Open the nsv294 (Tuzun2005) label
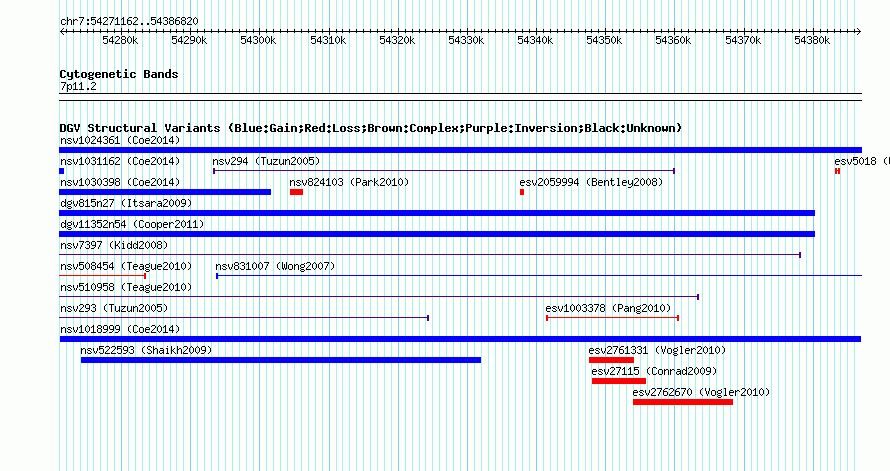This screenshot has height=471, width=890. 266,161
